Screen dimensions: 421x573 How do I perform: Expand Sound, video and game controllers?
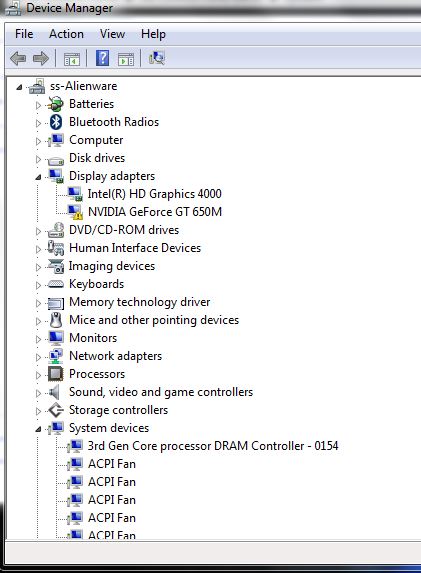[x=38, y=393]
